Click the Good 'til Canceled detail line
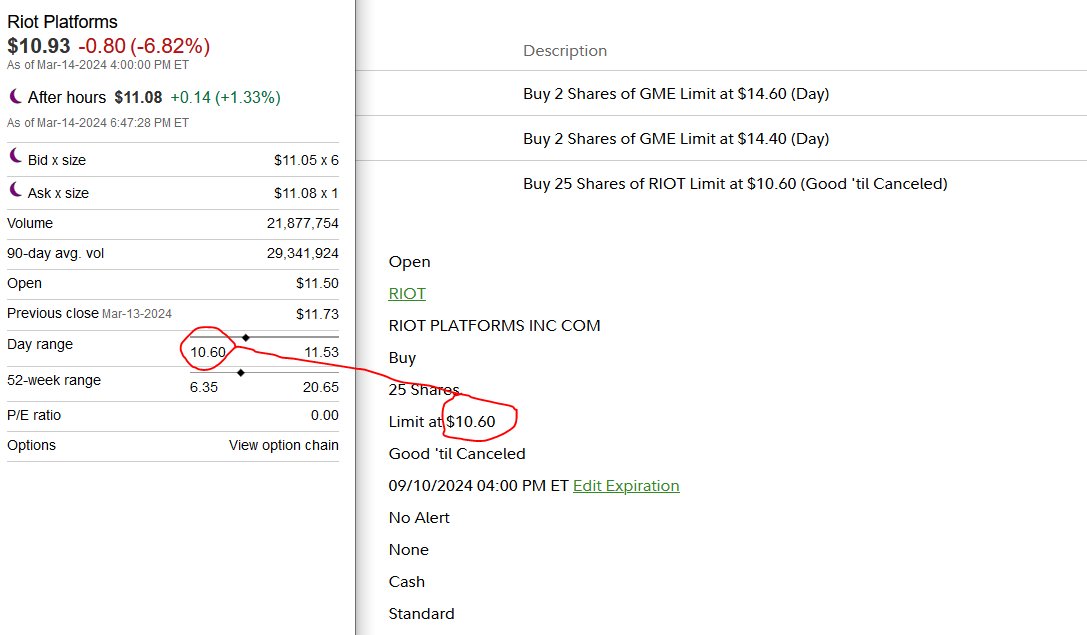The image size is (1087, 635). 457,453
